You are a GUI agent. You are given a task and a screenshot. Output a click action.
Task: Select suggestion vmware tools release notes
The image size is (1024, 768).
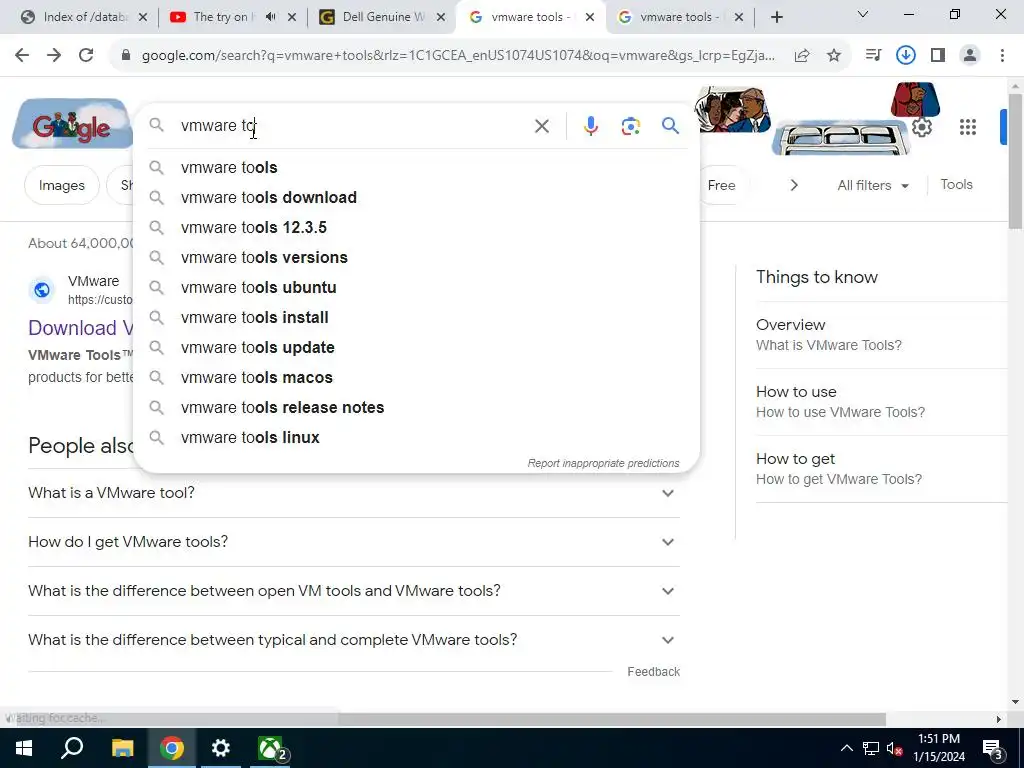pos(416,408)
